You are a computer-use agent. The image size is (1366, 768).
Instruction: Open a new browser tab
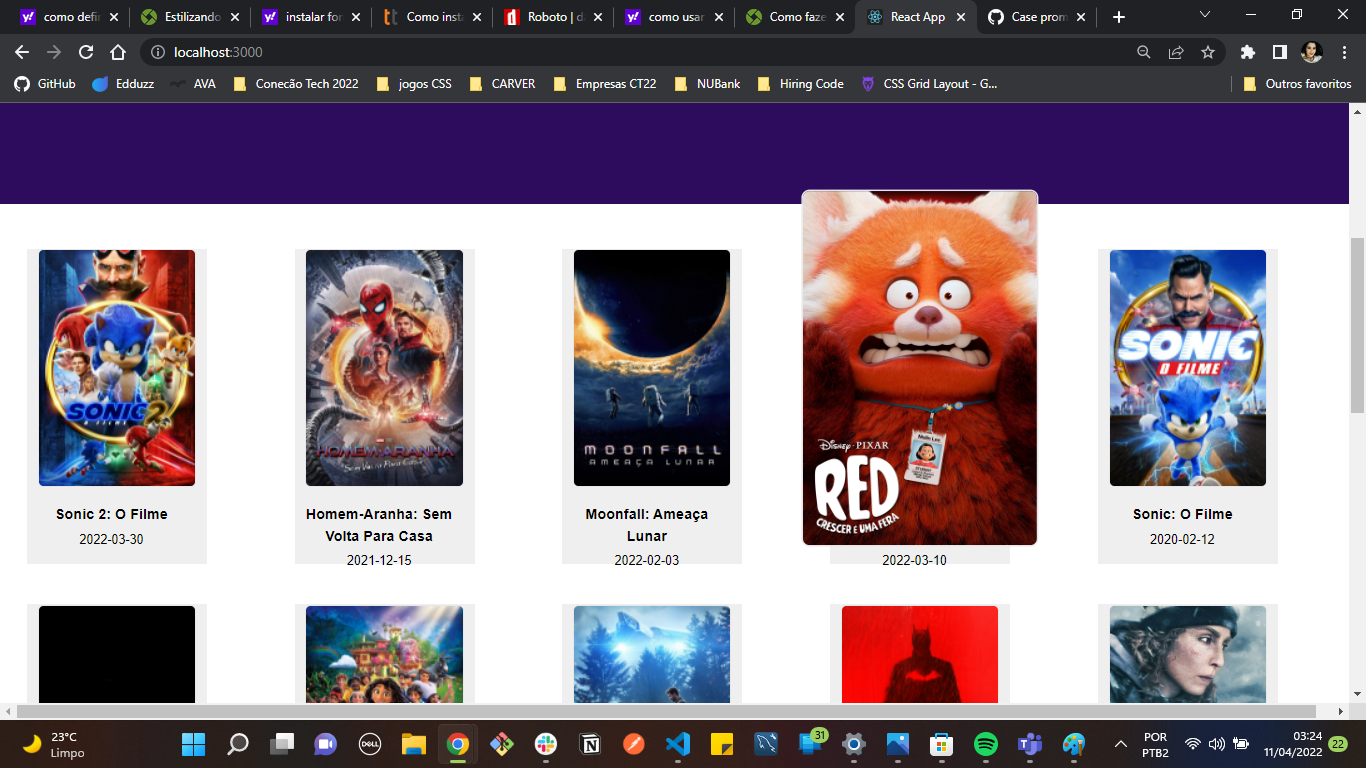(1119, 17)
